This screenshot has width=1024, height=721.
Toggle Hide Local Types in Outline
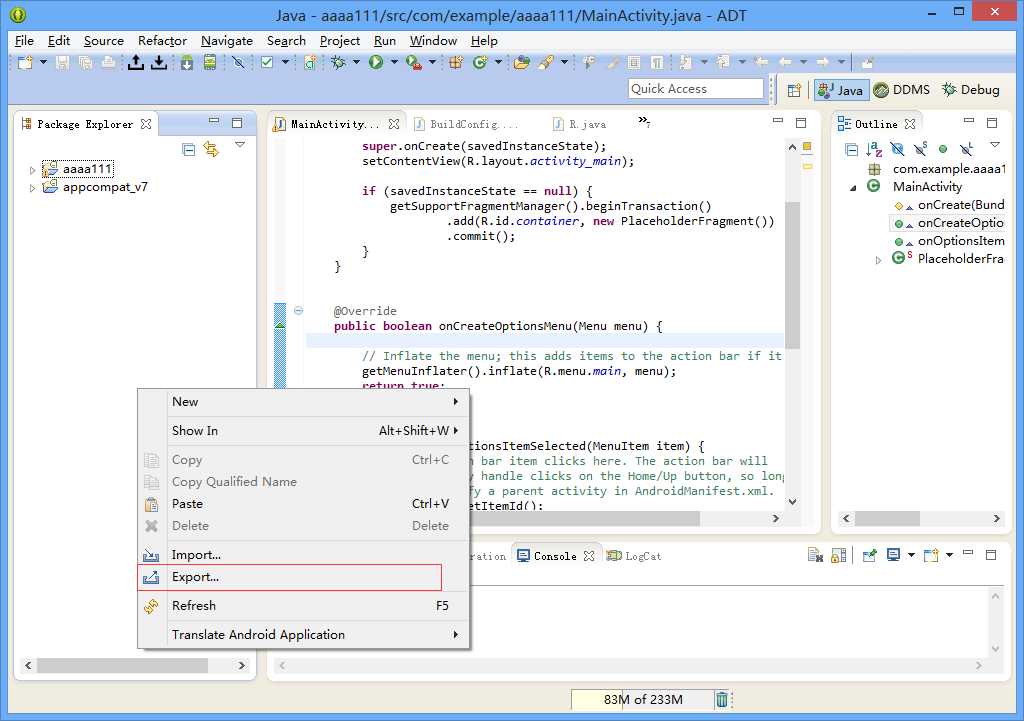point(967,150)
